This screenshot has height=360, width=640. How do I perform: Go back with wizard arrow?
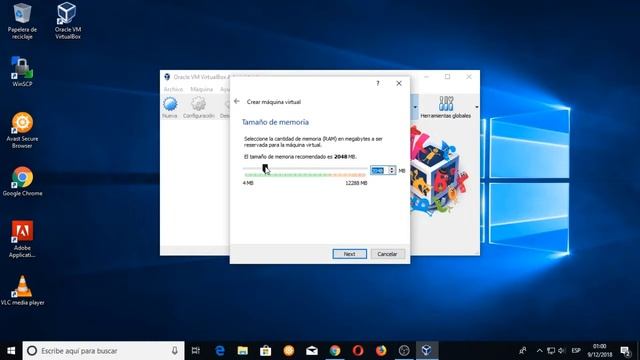click(237, 101)
